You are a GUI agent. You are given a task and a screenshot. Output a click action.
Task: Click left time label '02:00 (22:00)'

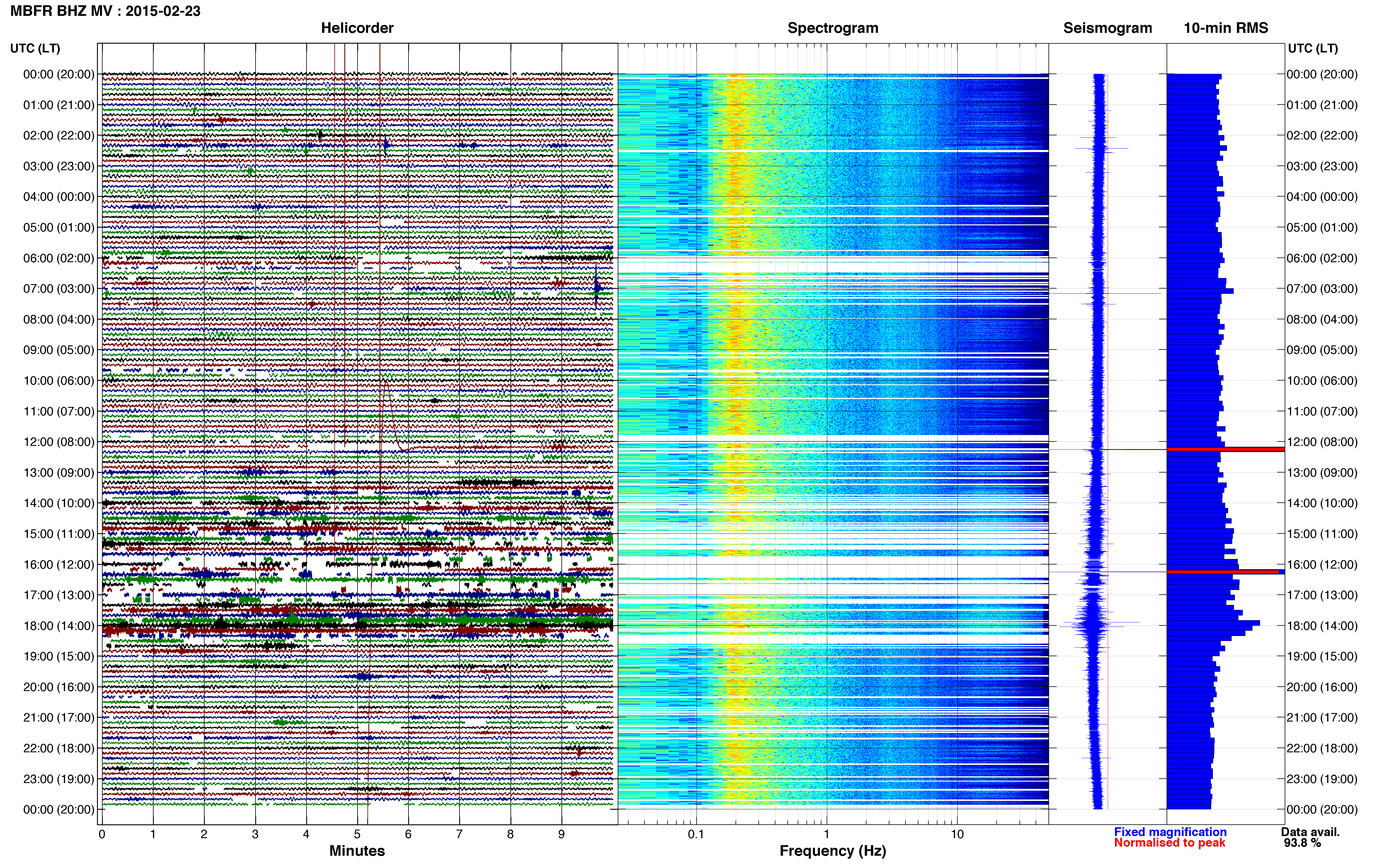[59, 135]
